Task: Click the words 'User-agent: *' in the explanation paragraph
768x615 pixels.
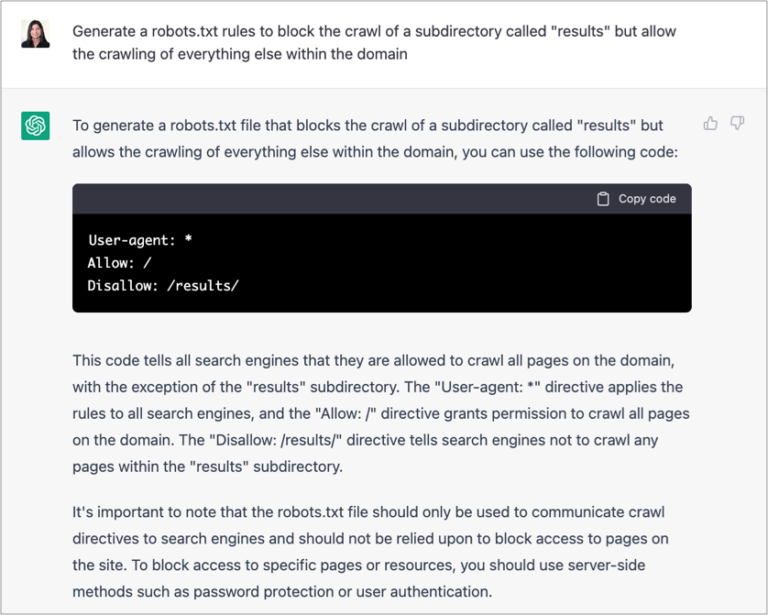Action: (x=487, y=387)
